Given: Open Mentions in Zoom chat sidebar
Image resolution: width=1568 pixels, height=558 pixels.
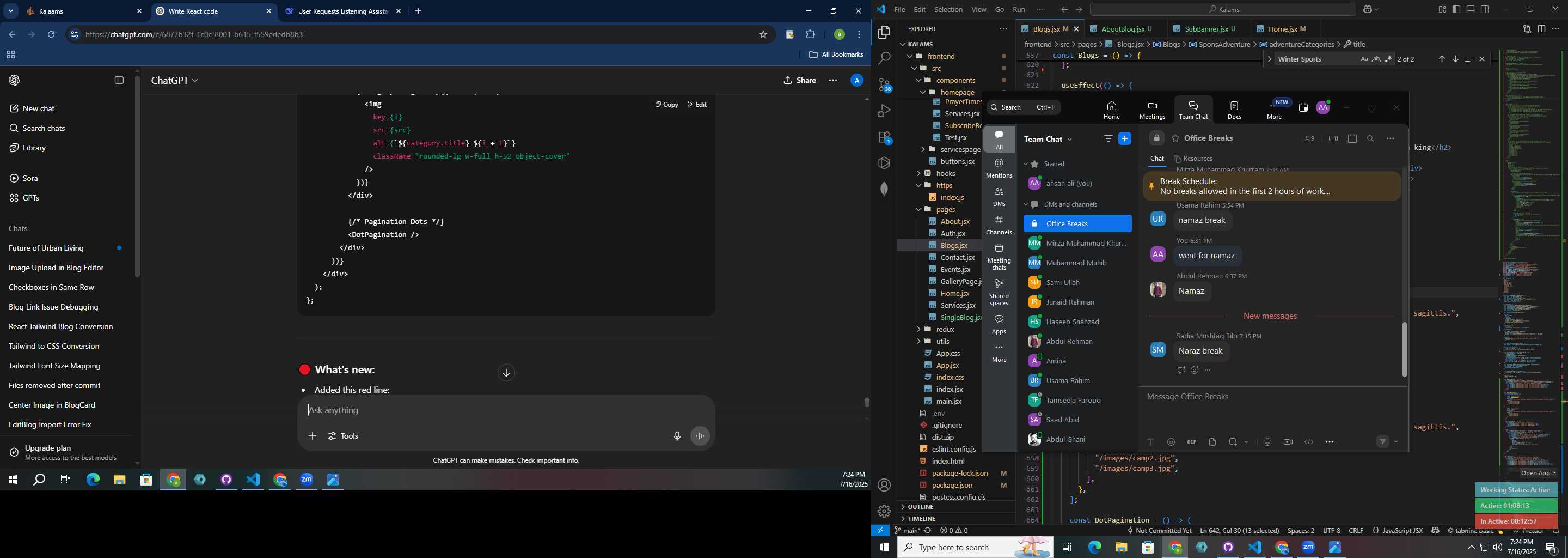Looking at the screenshot, I should pyautogui.click(x=999, y=167).
